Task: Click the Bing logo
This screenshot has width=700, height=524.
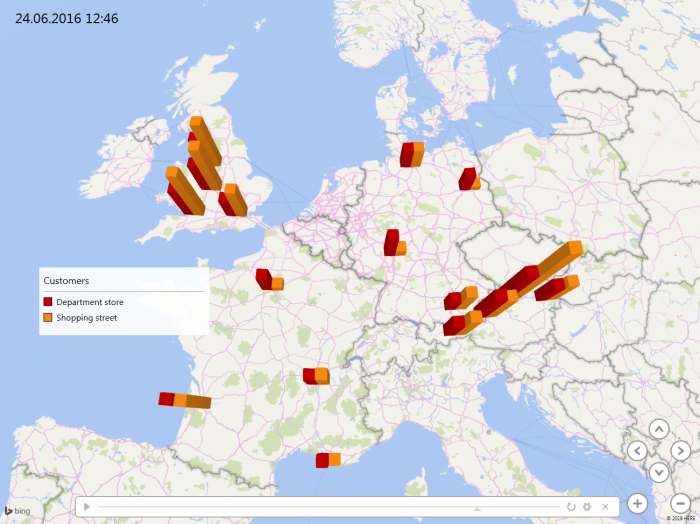Action: [17, 510]
